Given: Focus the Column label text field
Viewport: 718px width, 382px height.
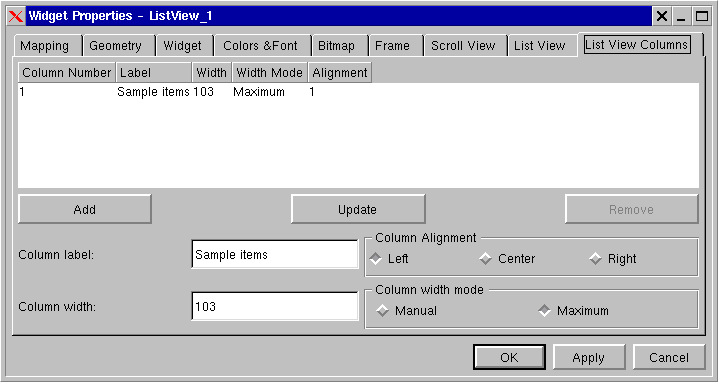Looking at the screenshot, I should [x=275, y=255].
